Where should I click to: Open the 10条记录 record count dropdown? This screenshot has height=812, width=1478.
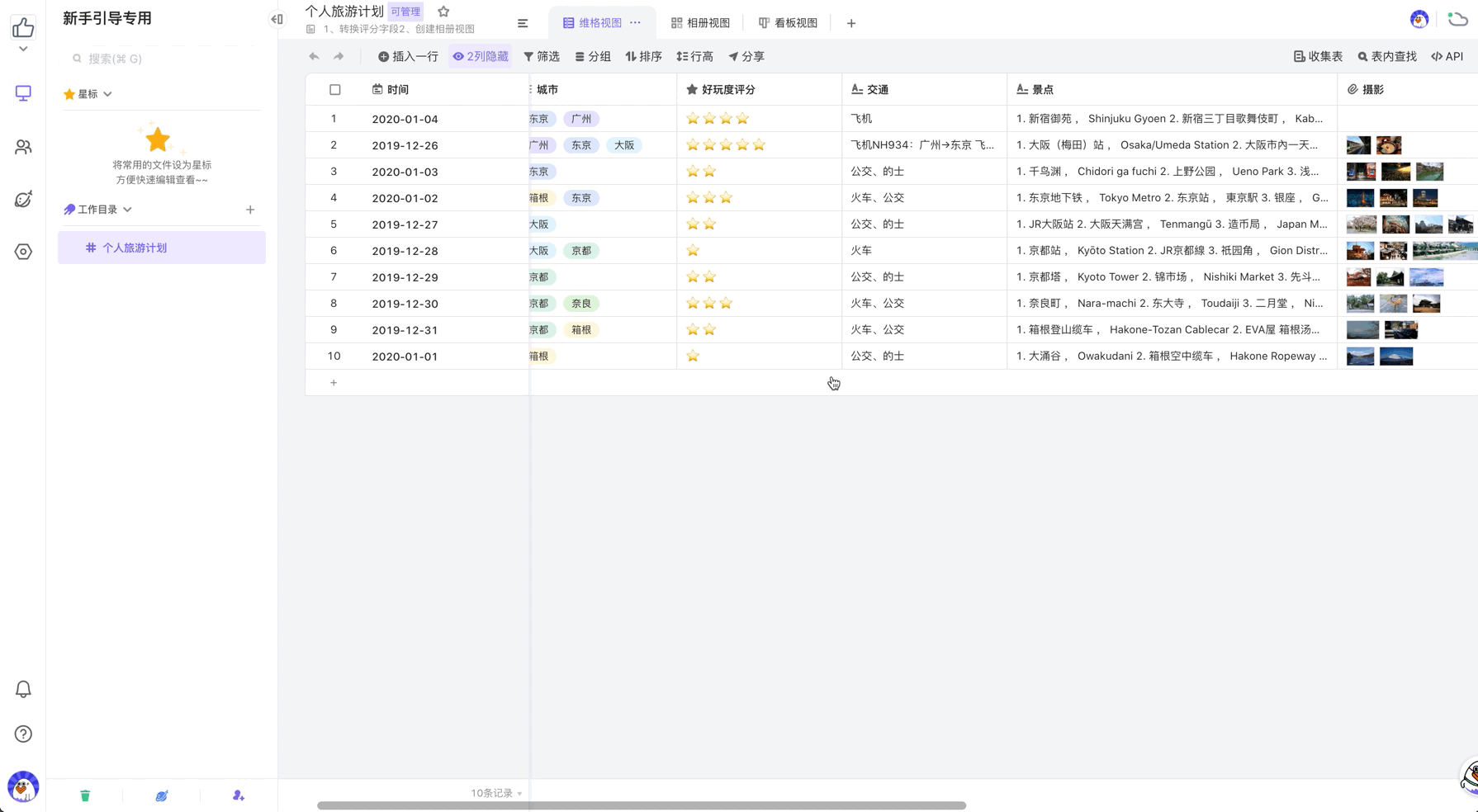(x=496, y=793)
